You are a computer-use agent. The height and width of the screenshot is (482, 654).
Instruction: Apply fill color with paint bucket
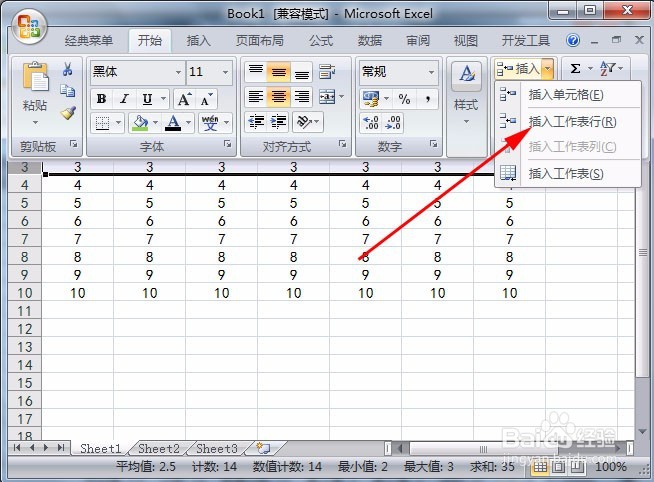[x=140, y=123]
